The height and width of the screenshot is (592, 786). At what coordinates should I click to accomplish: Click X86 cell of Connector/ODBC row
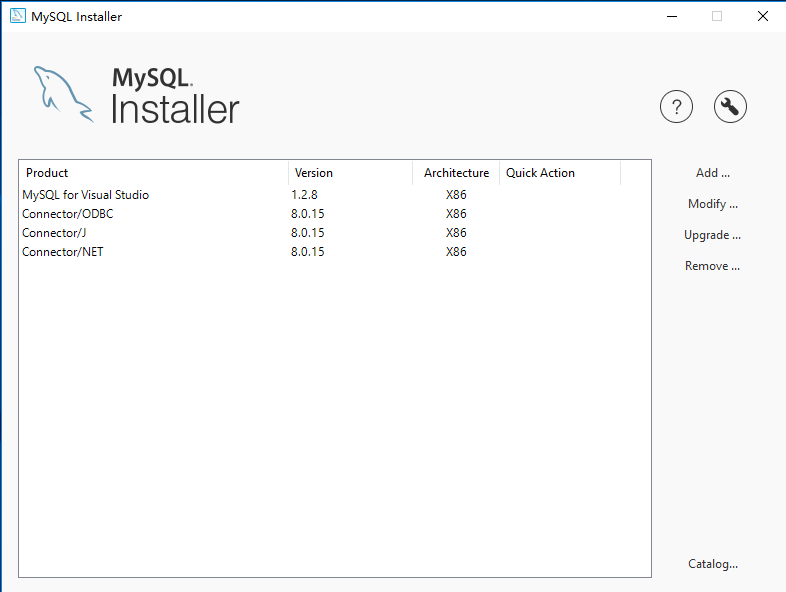point(456,214)
